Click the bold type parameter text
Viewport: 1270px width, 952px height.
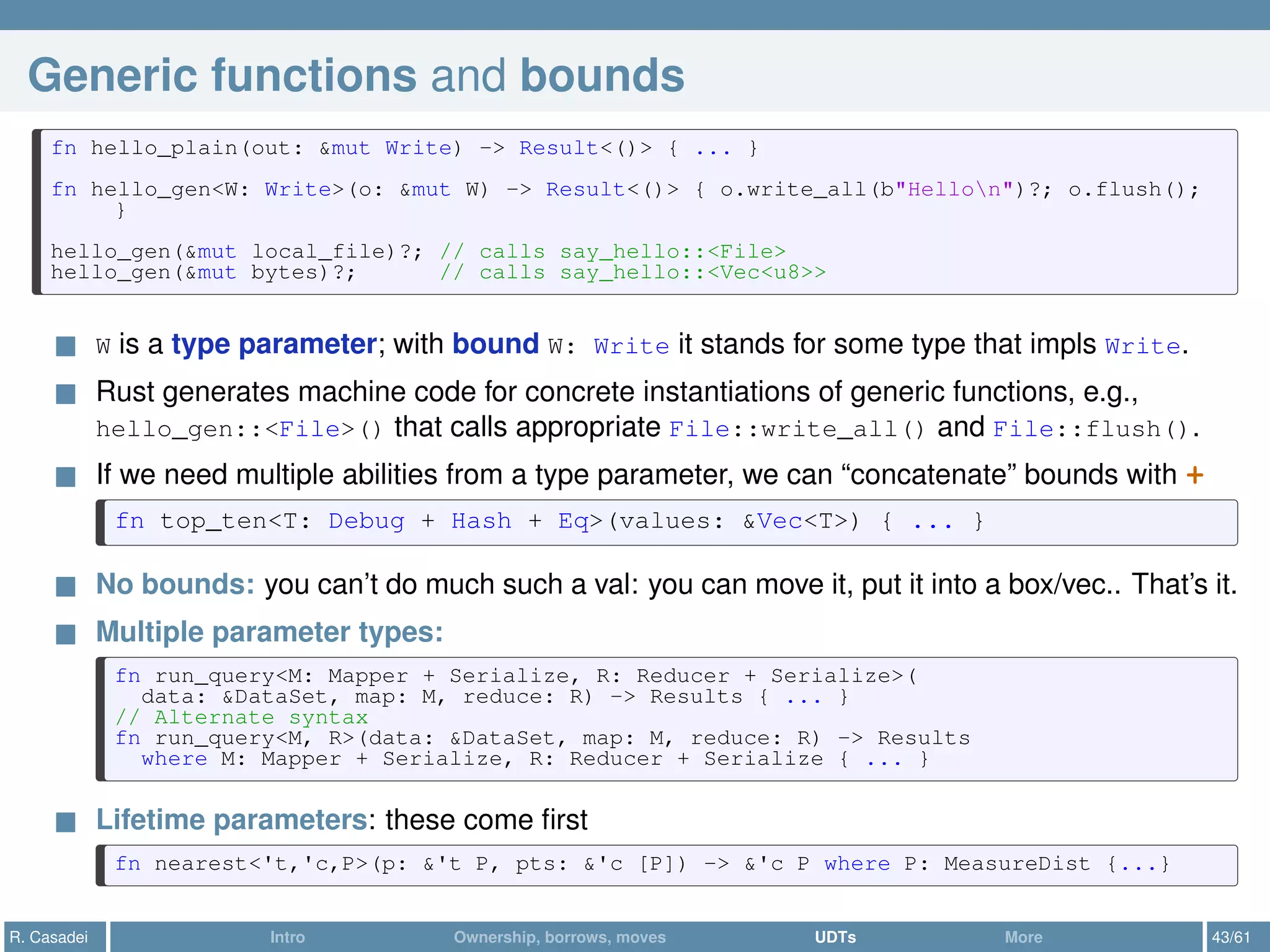pos(273,345)
